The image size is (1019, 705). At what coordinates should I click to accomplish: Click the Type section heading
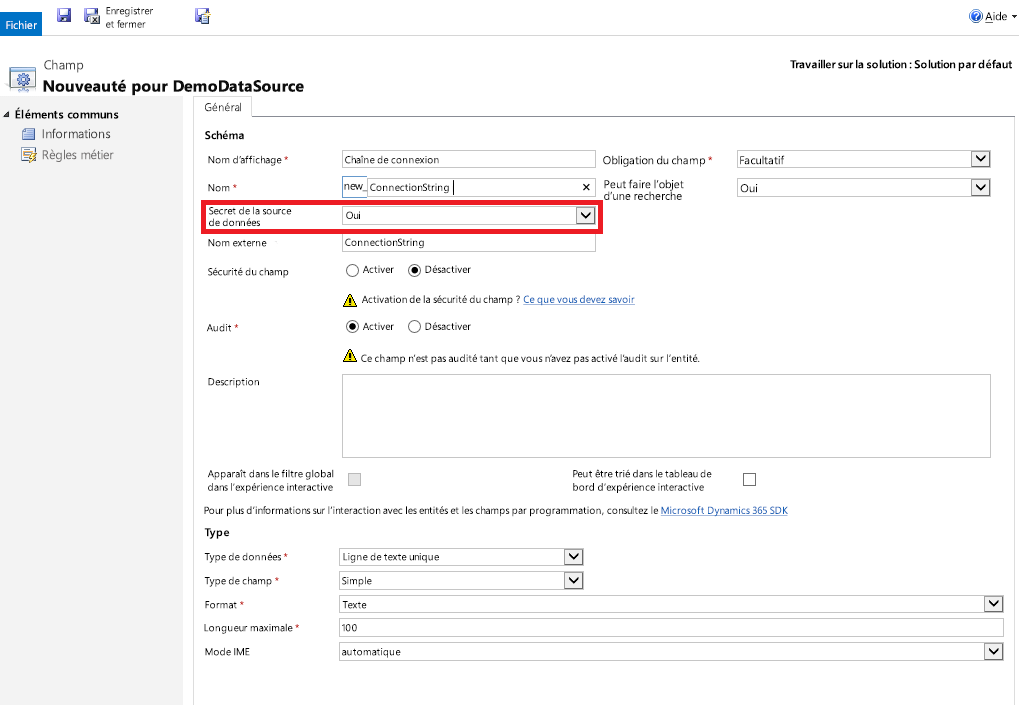(216, 533)
